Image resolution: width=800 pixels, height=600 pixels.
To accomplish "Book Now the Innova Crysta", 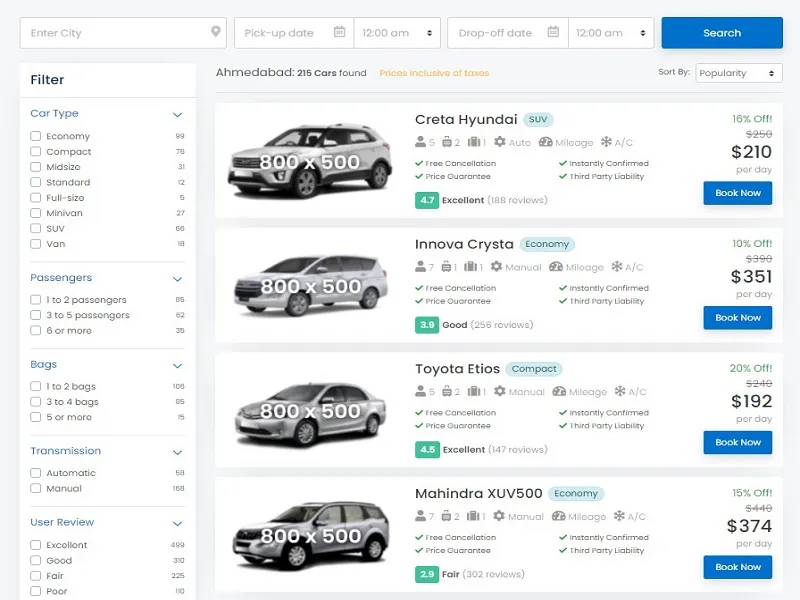I will (738, 317).
